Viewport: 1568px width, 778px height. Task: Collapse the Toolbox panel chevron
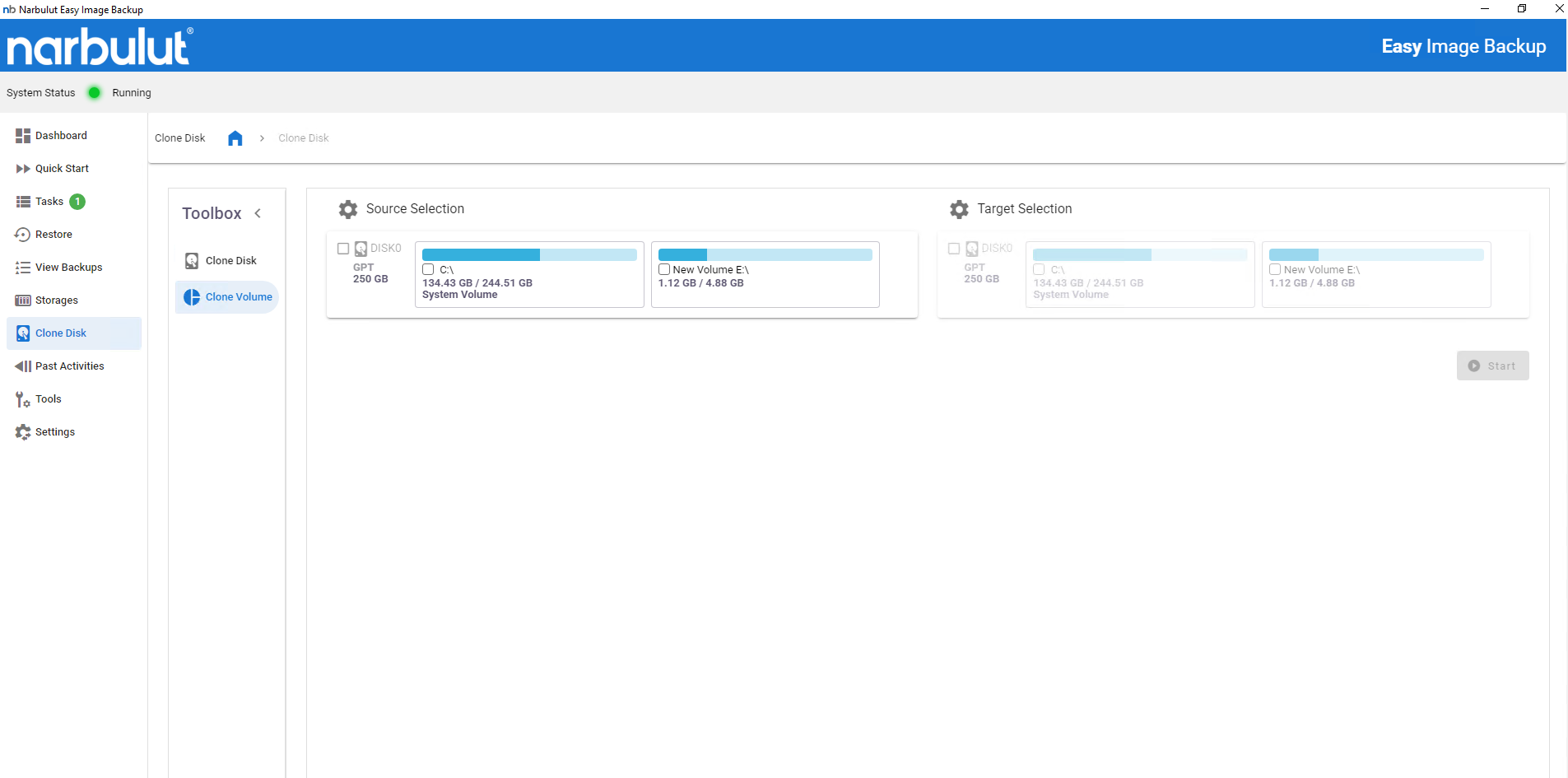[x=258, y=213]
